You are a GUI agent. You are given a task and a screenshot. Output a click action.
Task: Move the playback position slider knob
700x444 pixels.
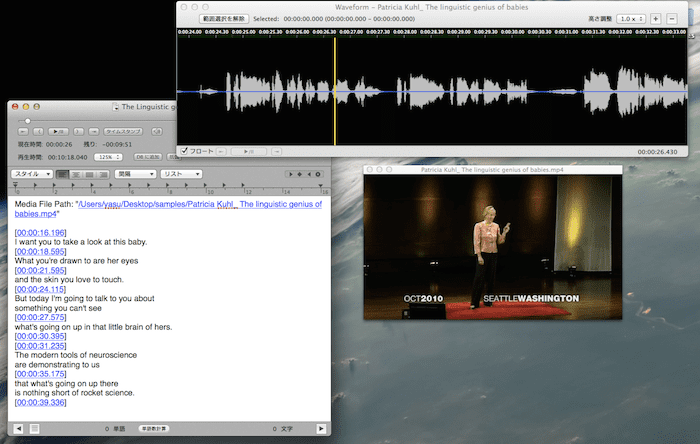click(x=28, y=121)
